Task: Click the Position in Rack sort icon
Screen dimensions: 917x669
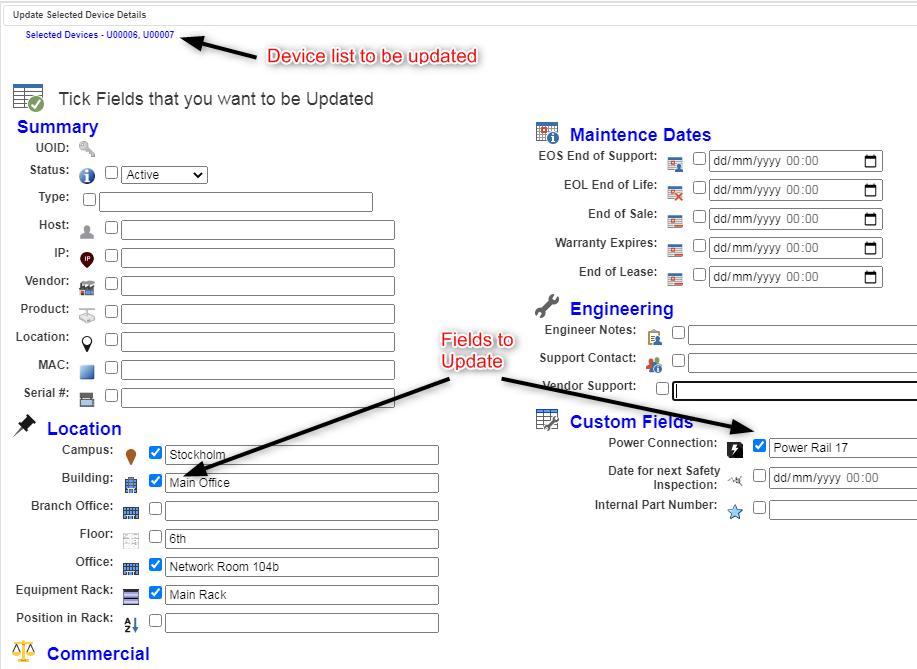Action: 131,625
